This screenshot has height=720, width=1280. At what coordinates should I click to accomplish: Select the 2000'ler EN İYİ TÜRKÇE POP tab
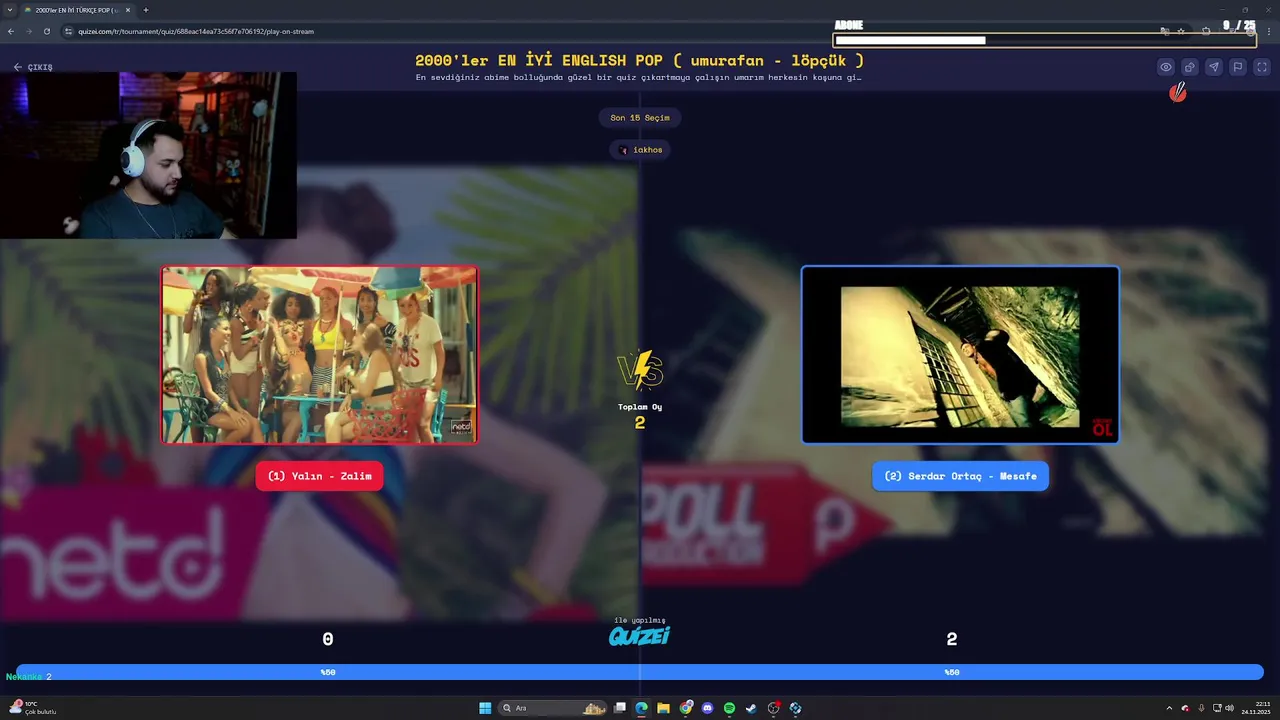(x=76, y=10)
